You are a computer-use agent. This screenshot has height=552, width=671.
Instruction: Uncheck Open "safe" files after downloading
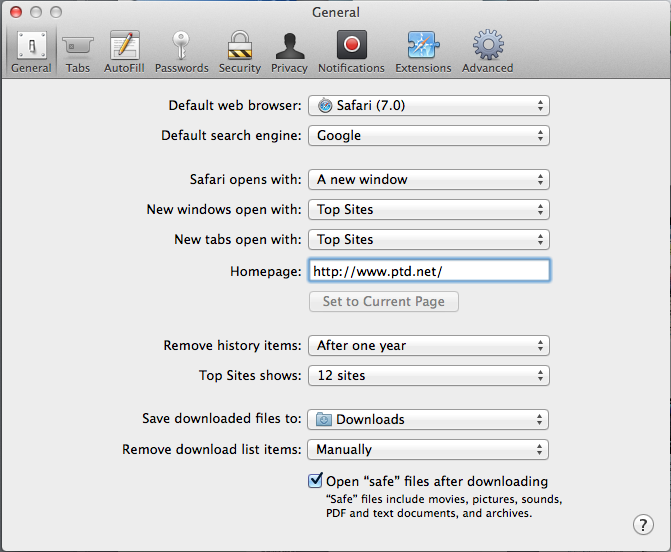[315, 480]
